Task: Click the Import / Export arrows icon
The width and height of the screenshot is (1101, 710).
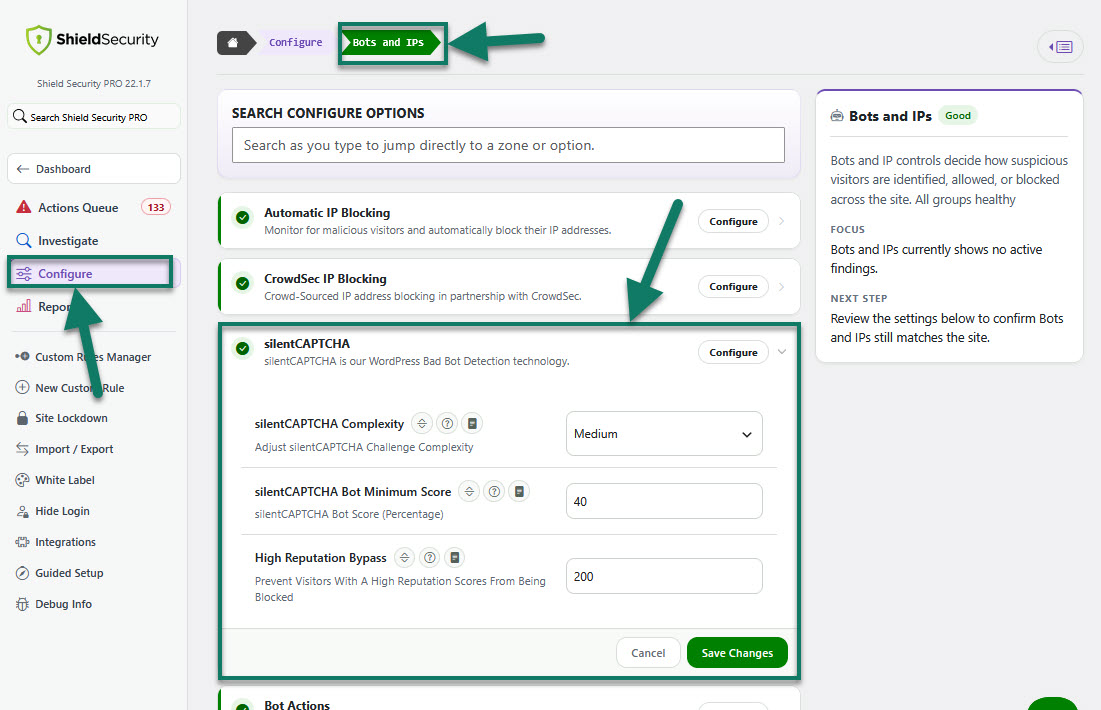Action: (x=22, y=449)
